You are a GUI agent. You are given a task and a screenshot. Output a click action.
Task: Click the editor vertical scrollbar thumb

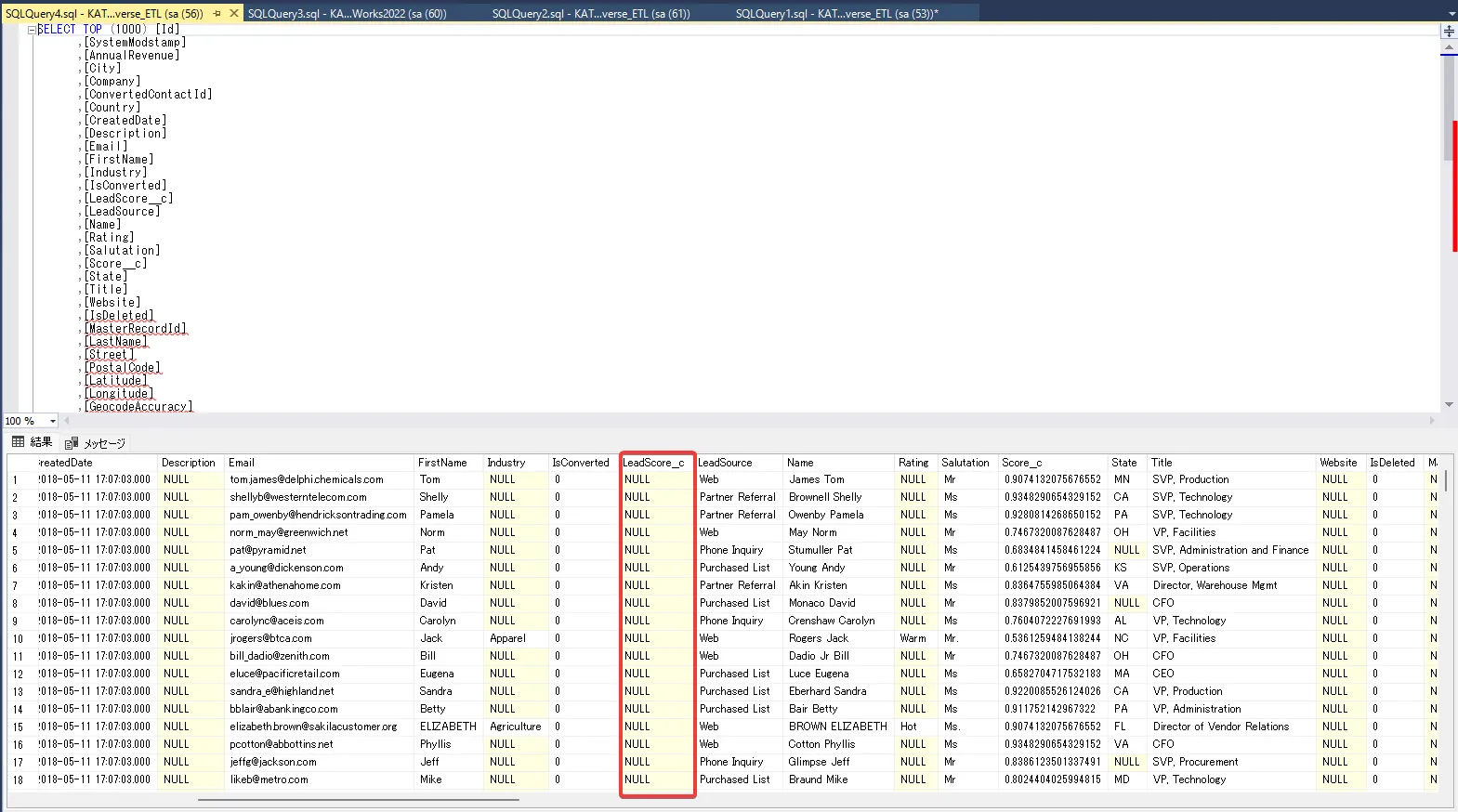(x=1449, y=107)
